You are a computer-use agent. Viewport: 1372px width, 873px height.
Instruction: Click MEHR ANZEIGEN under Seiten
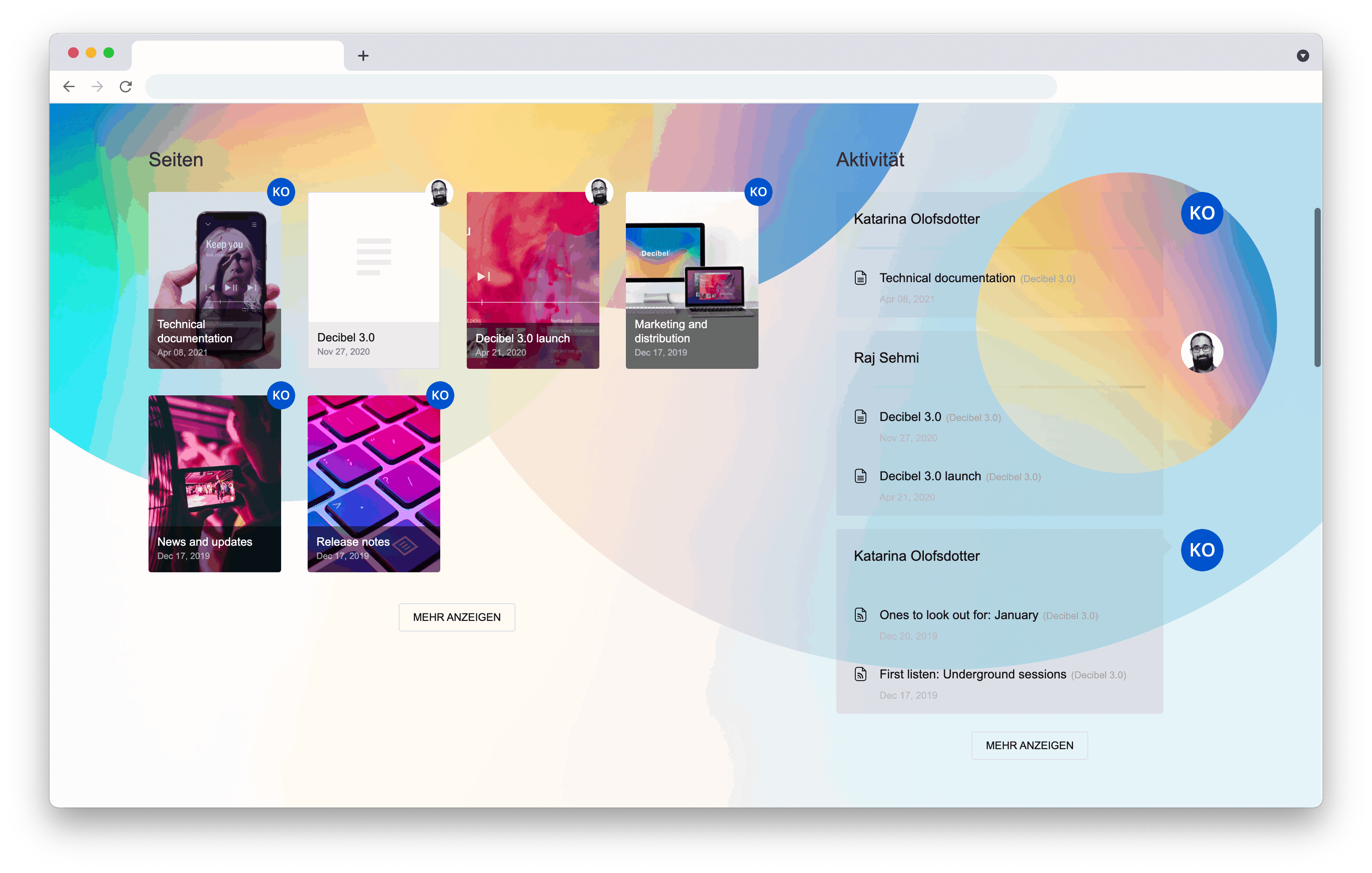457,617
